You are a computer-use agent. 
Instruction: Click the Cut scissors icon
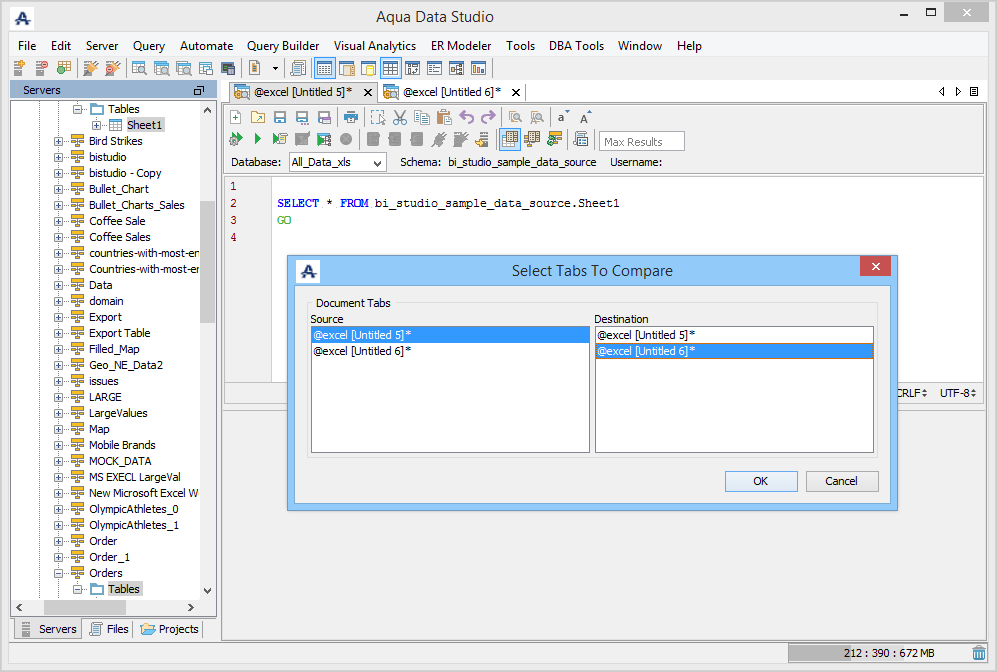[x=400, y=117]
